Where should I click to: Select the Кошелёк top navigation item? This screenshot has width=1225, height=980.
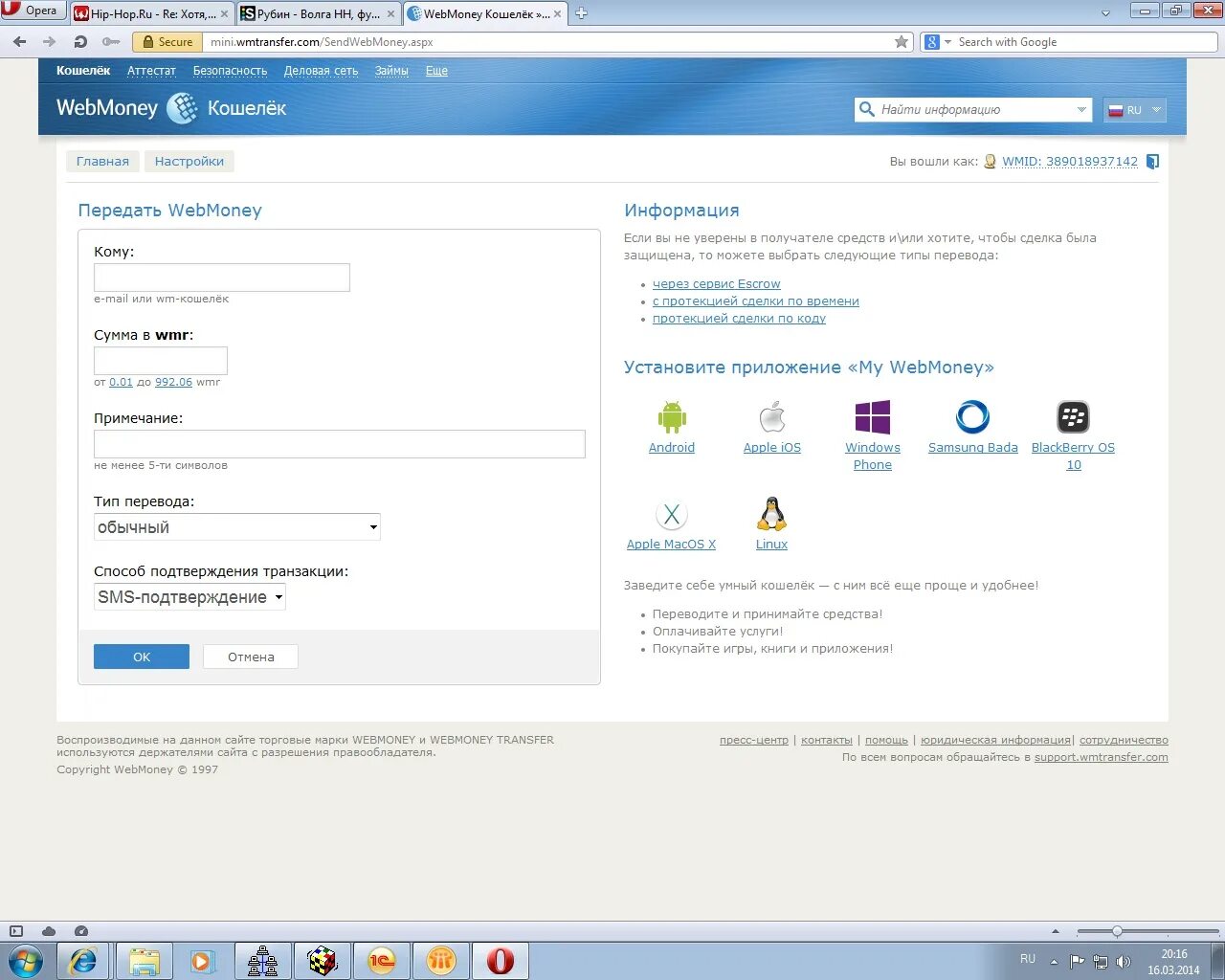(x=83, y=71)
